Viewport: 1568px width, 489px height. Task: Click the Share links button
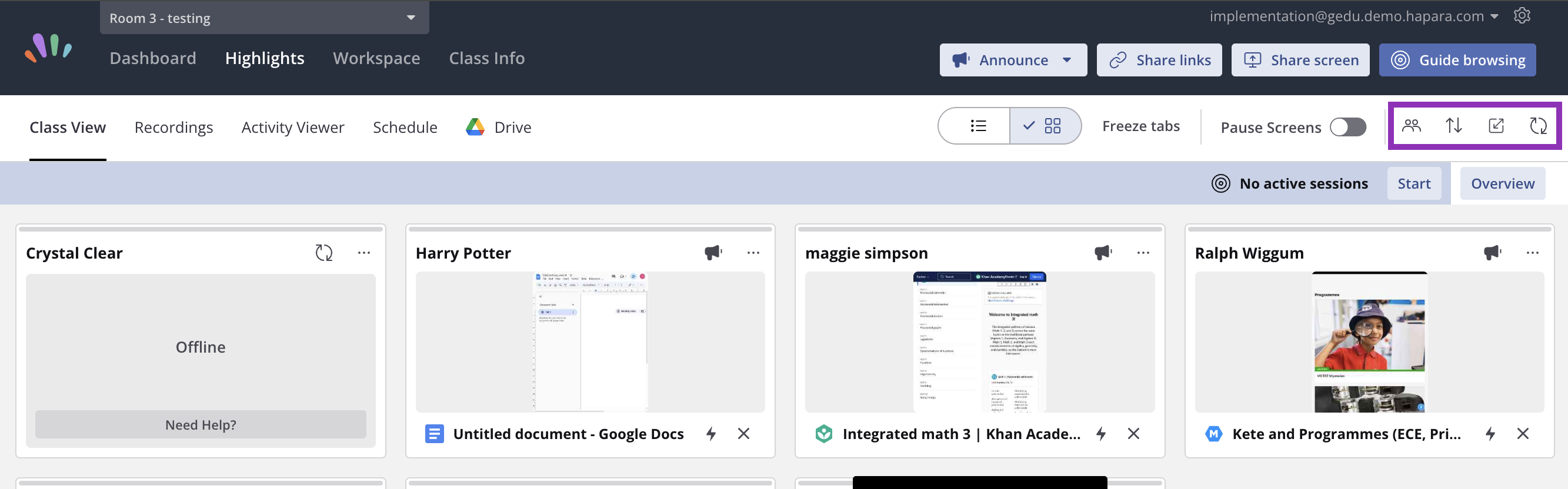pyautogui.click(x=1159, y=59)
